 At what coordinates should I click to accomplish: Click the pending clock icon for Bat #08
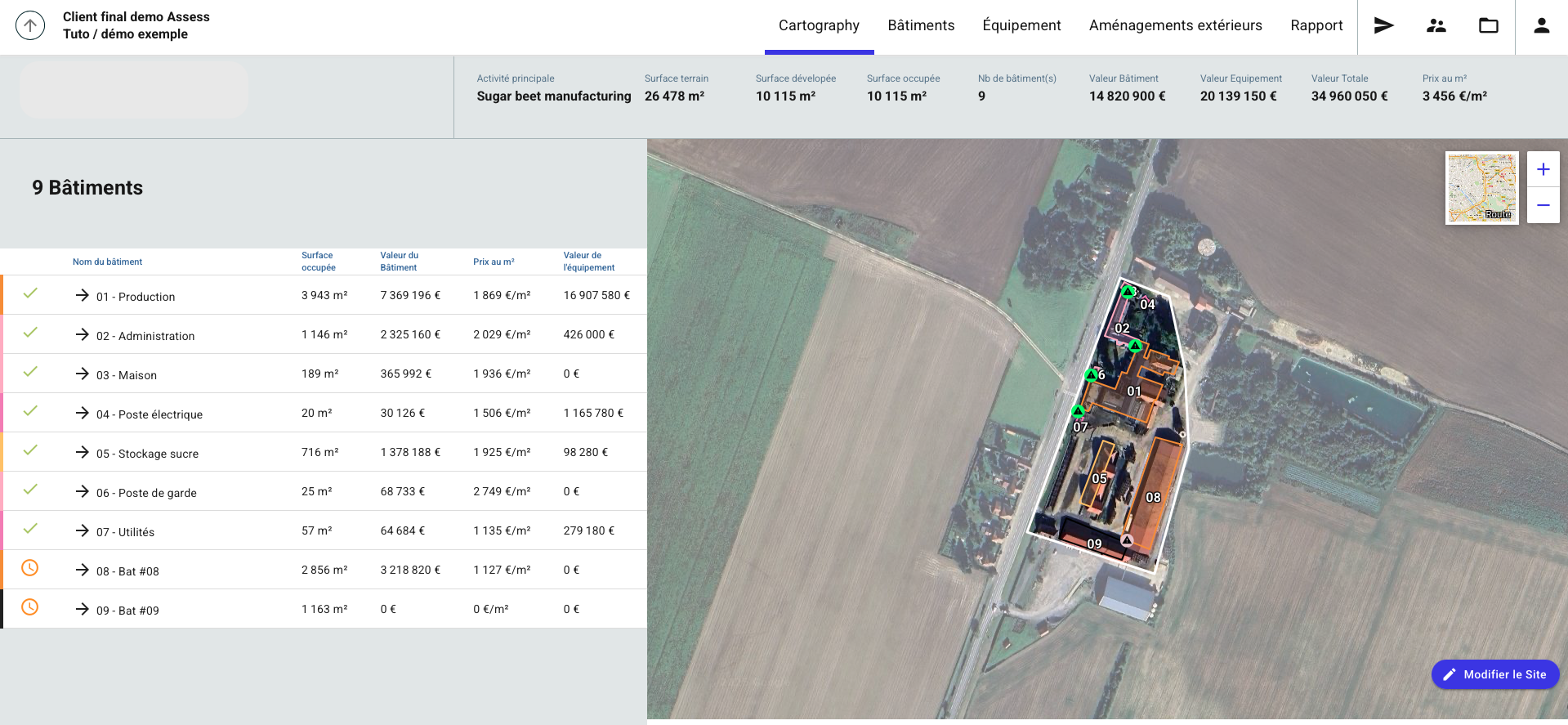[x=30, y=568]
